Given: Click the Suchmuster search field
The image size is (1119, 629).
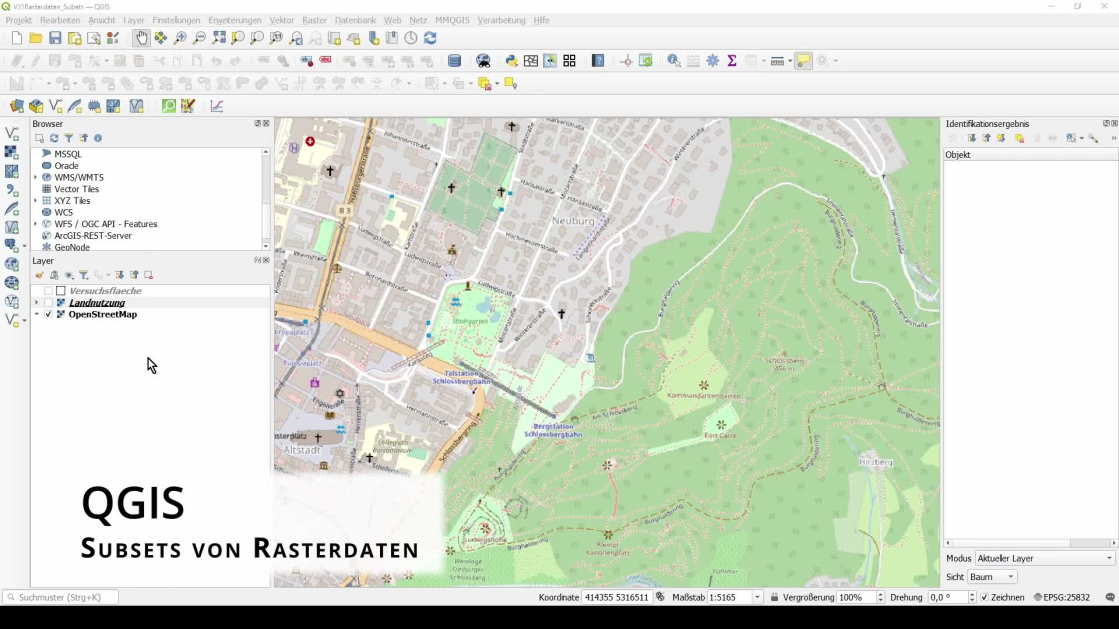Looking at the screenshot, I should coord(61,597).
